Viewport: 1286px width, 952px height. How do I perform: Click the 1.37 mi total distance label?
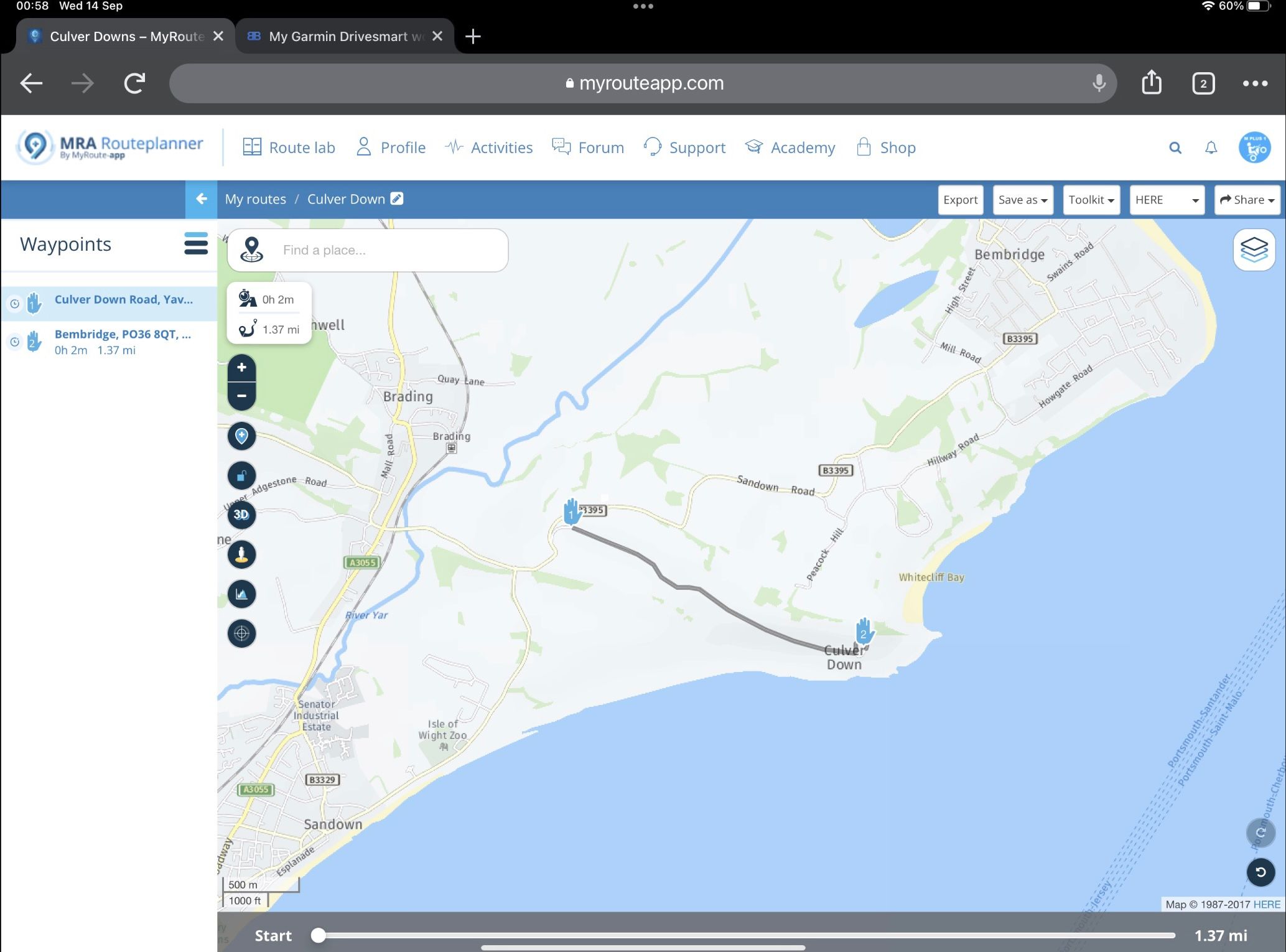[x=1221, y=936]
